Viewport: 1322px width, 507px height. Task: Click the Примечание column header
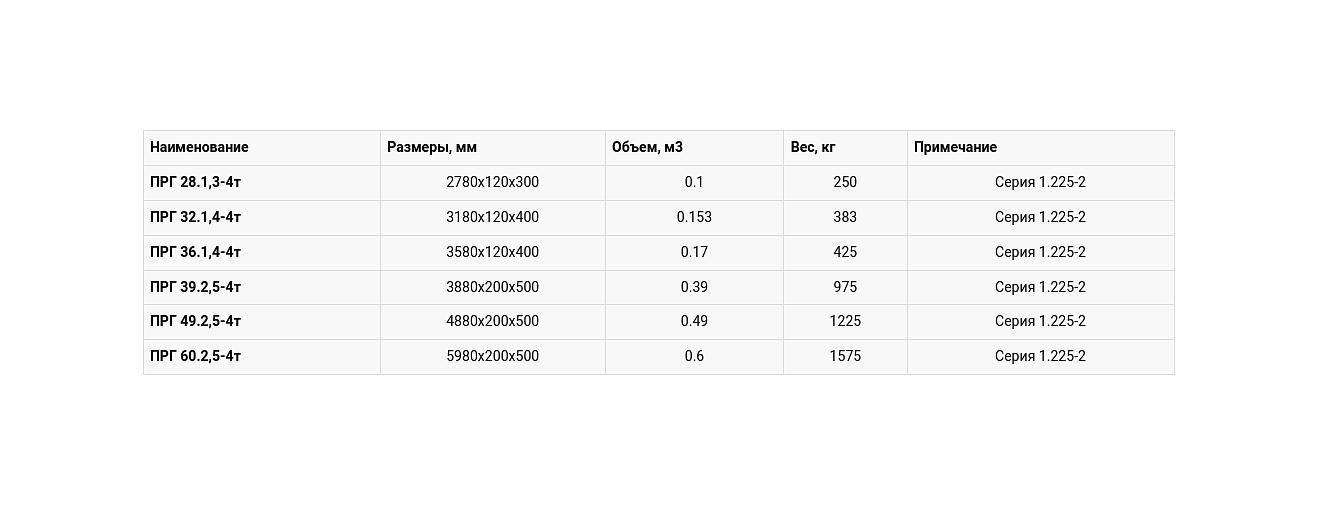tap(955, 147)
